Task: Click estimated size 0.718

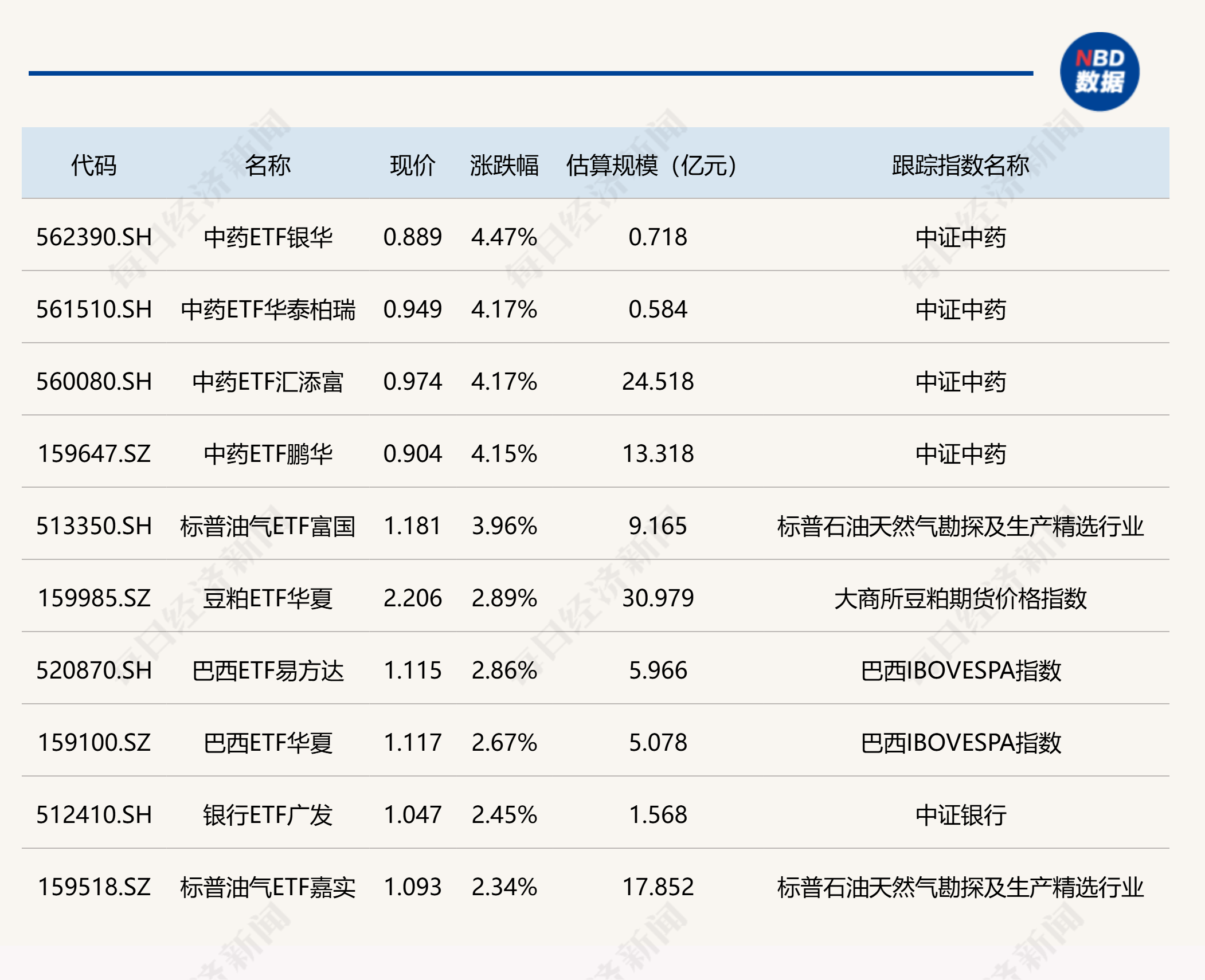Action: pos(658,237)
